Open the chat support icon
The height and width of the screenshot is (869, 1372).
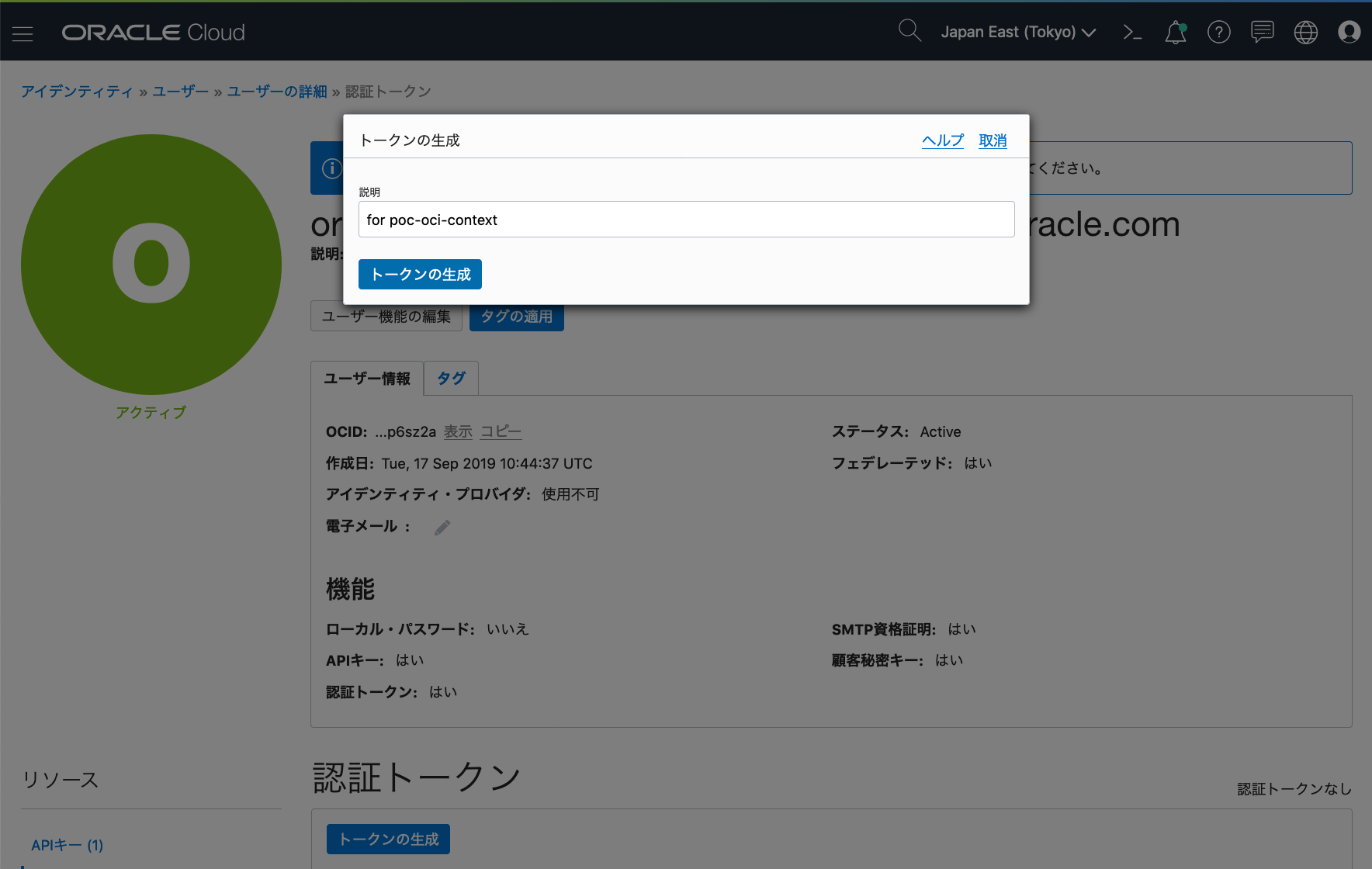click(1263, 32)
